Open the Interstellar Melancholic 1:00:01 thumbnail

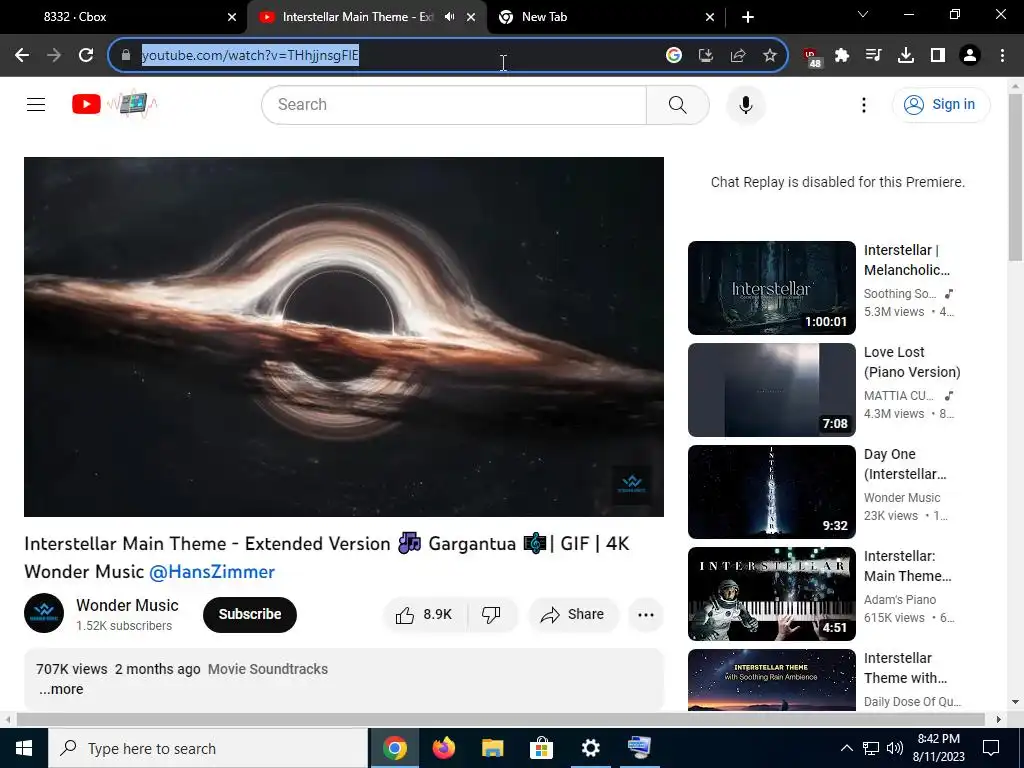point(771,288)
